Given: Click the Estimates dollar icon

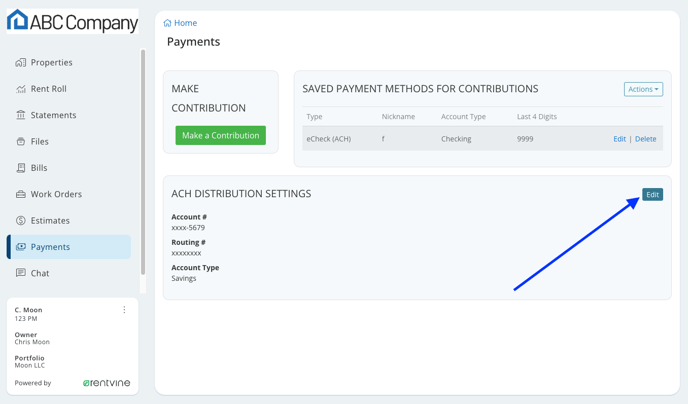Looking at the screenshot, I should (21, 221).
